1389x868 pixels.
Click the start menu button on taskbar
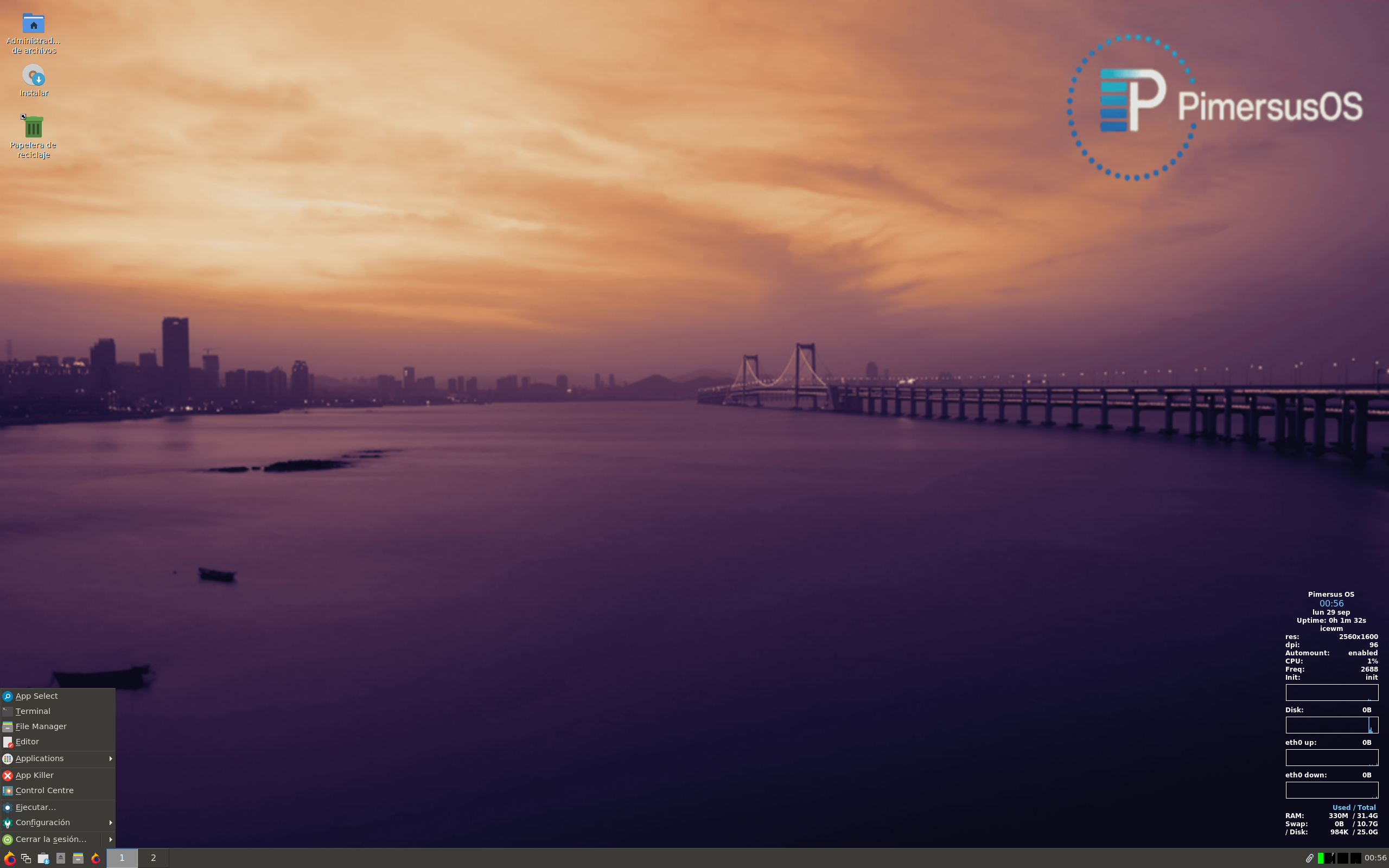coord(9,858)
